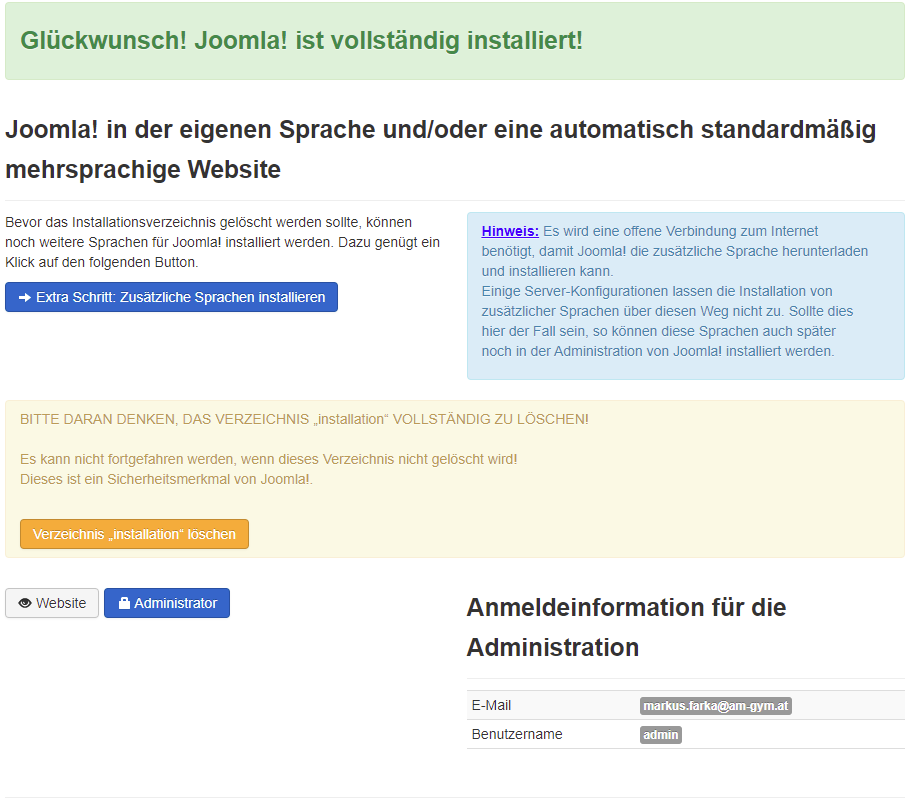This screenshot has width=911, height=802.
Task: Click lock icon on Administrator button
Action: (x=124, y=603)
